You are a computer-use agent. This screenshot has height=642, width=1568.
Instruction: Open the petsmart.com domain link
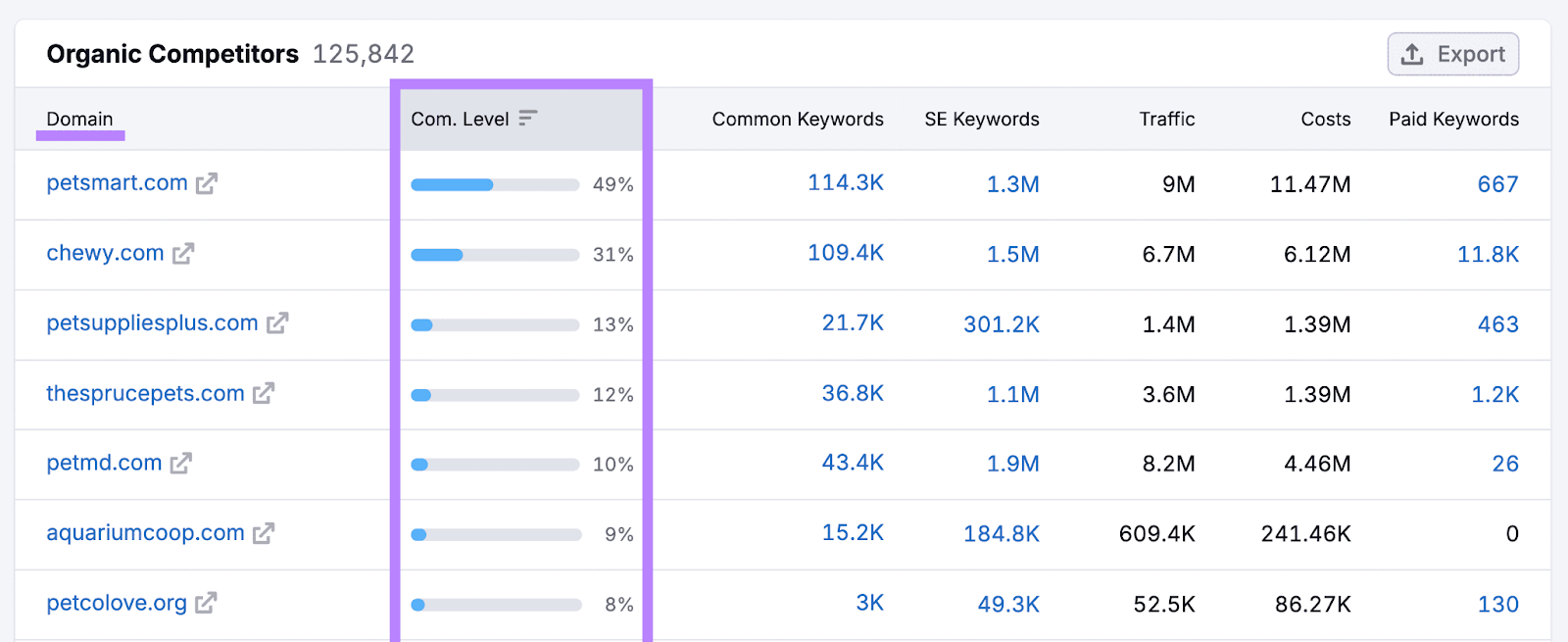tap(117, 183)
